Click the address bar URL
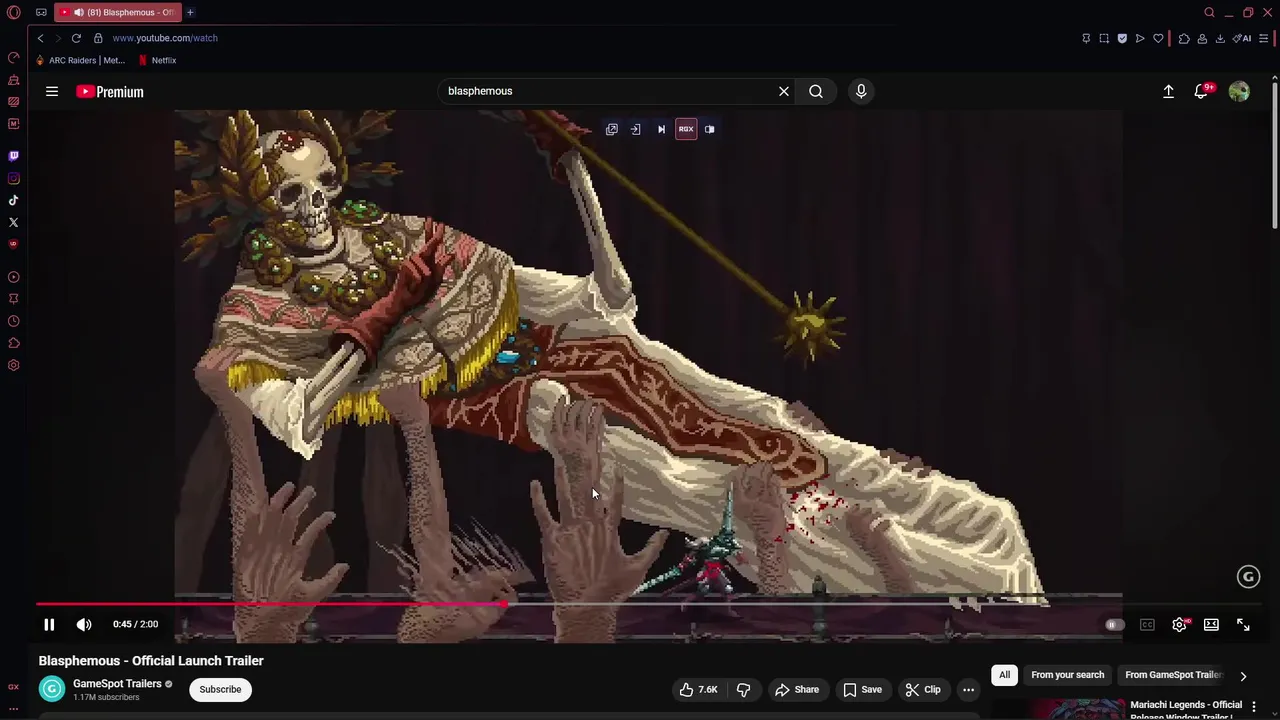This screenshot has height=720, width=1280. (165, 38)
